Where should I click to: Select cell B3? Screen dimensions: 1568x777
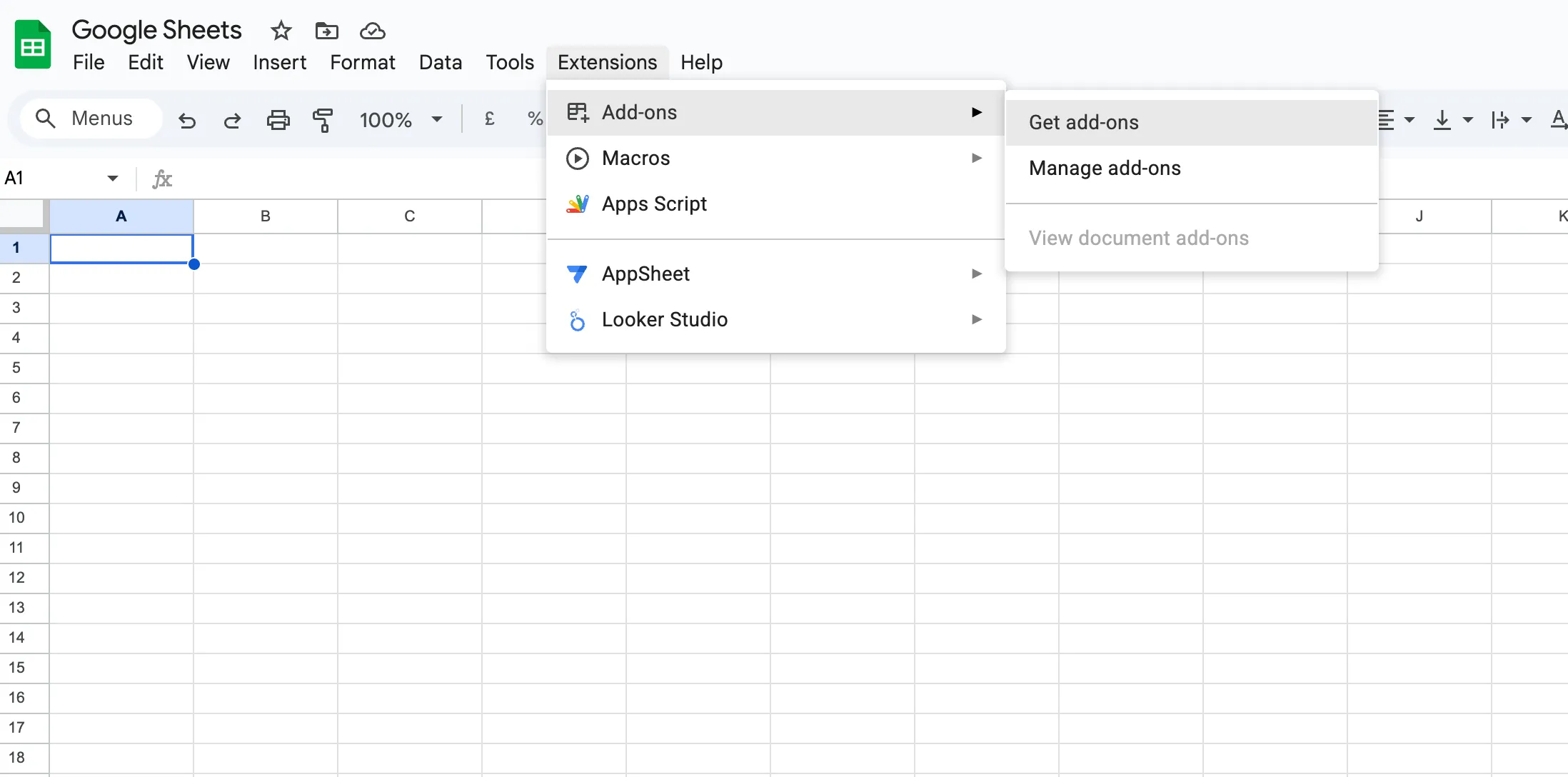(266, 308)
